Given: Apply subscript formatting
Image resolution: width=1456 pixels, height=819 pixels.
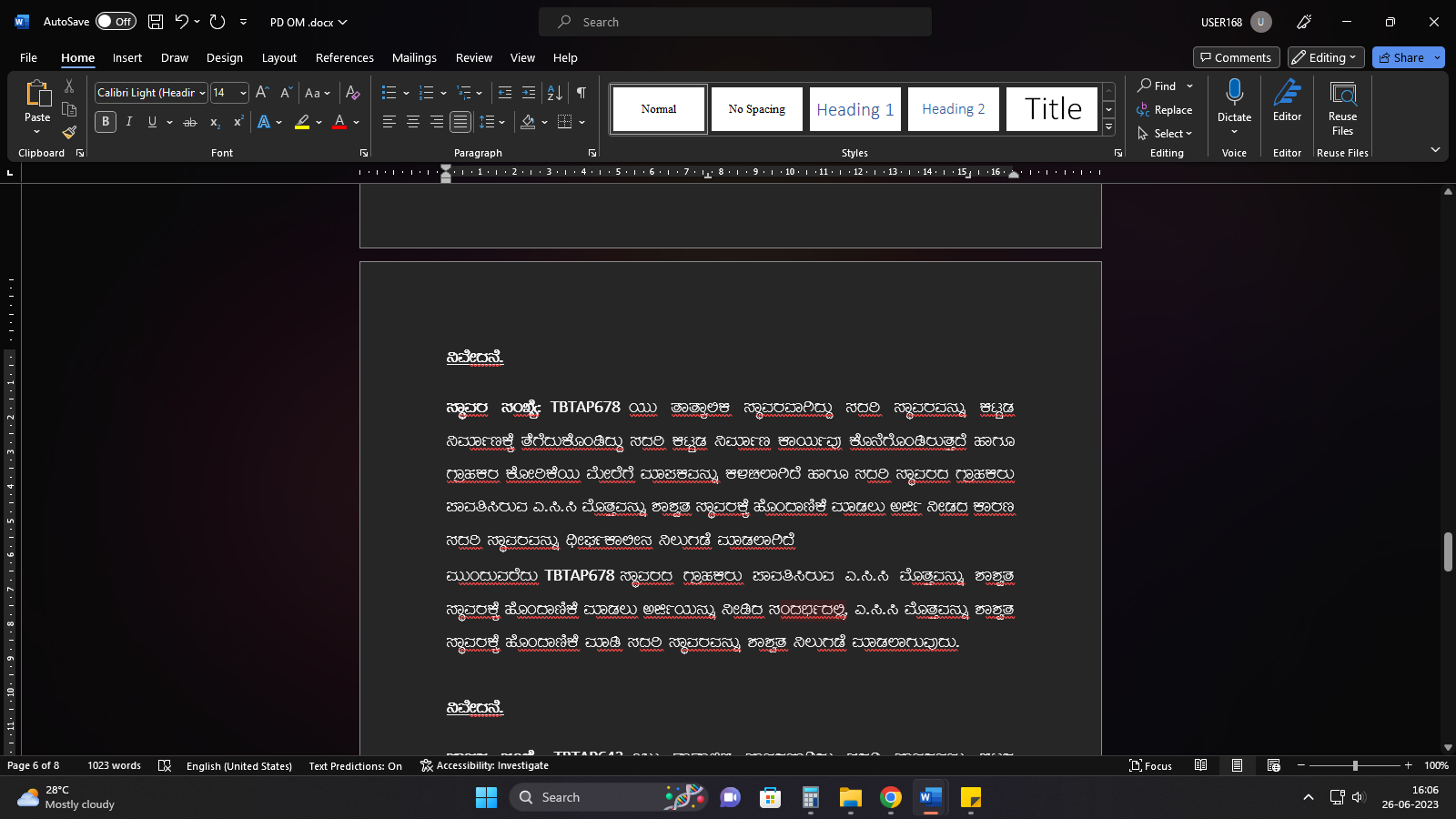Looking at the screenshot, I should pos(216,122).
